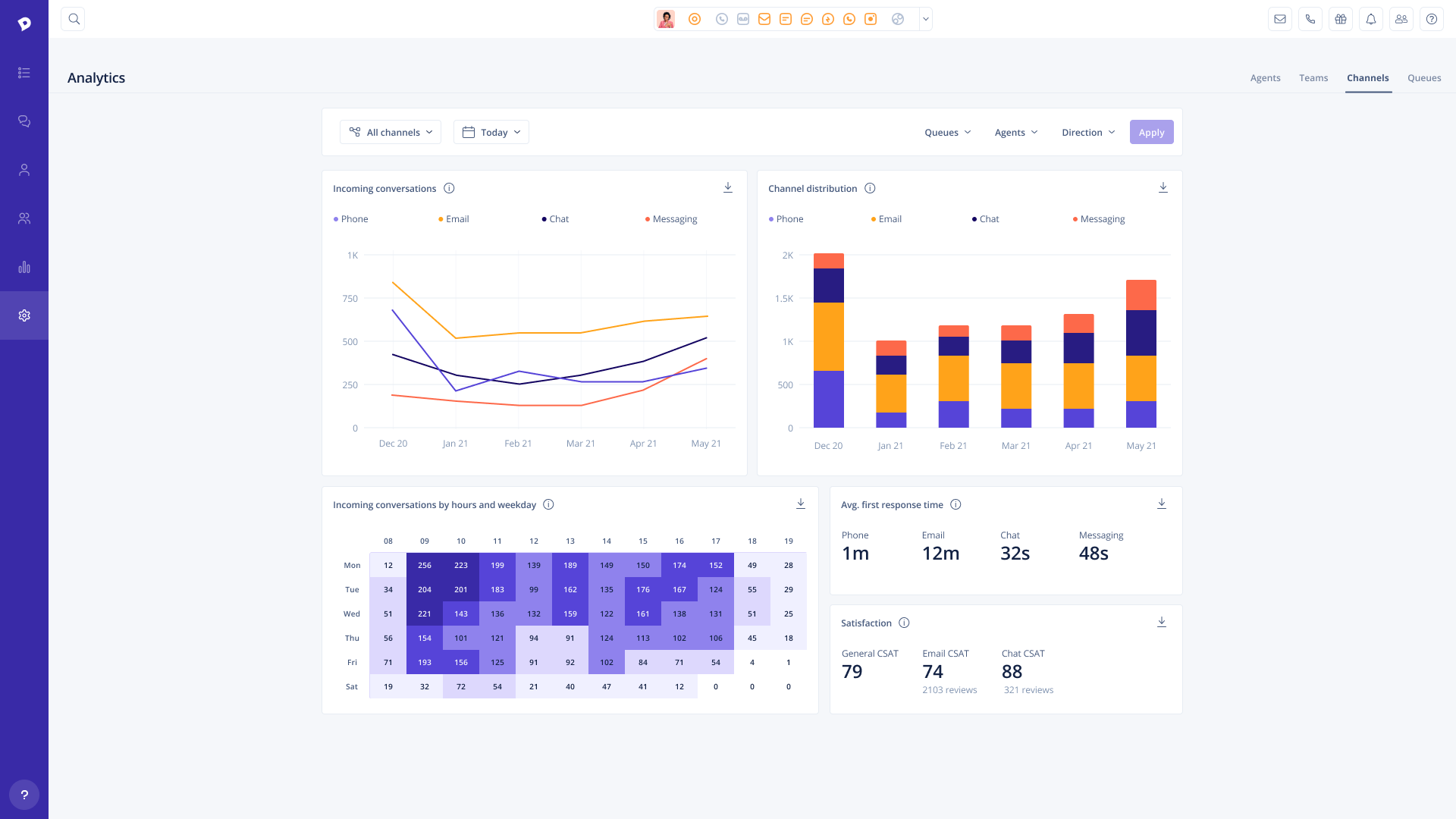Screen dimensions: 1456x819
Task: Click the orange Messenger-style channel icon
Action: (828, 19)
